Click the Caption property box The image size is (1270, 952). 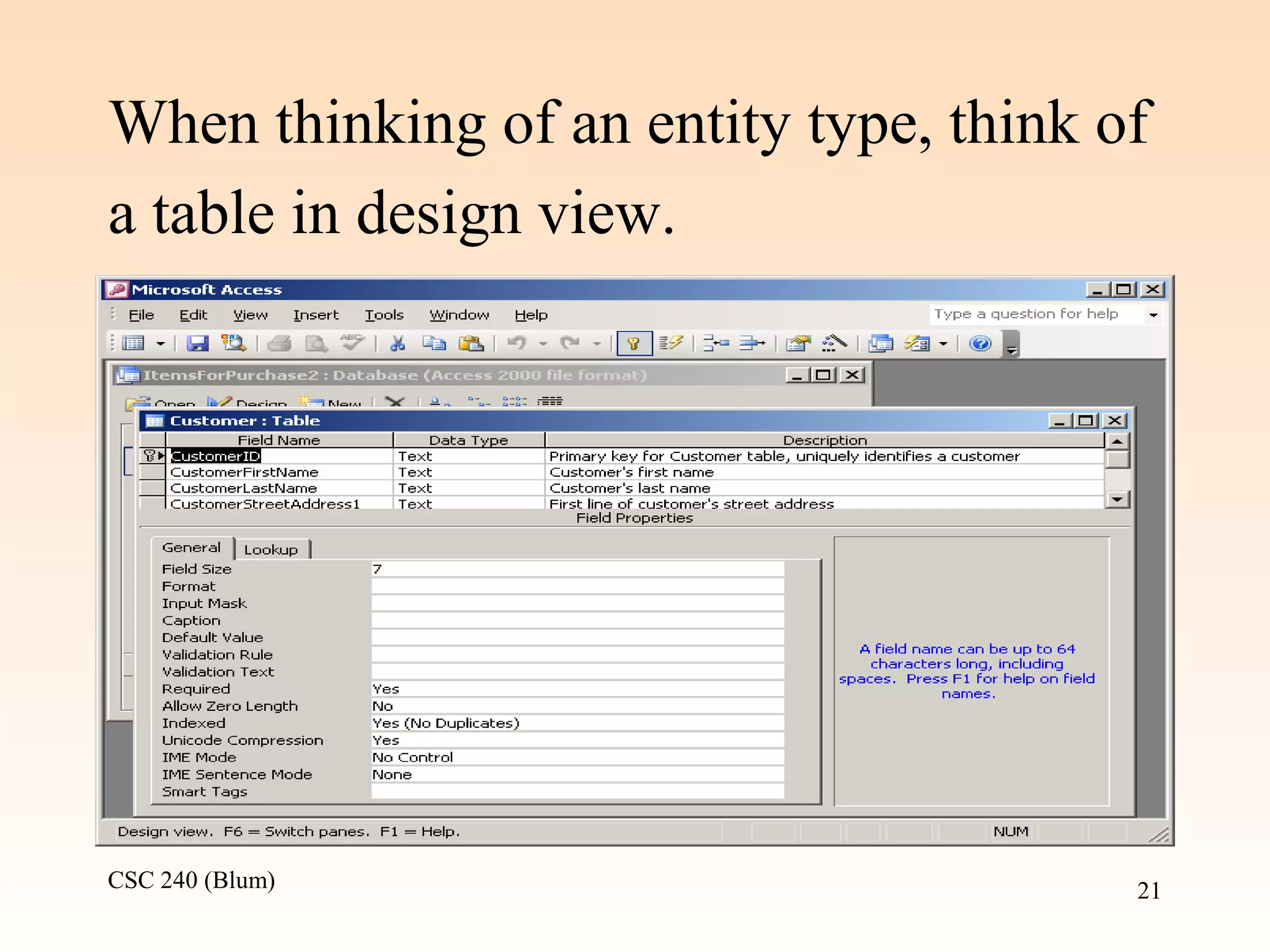coord(577,620)
